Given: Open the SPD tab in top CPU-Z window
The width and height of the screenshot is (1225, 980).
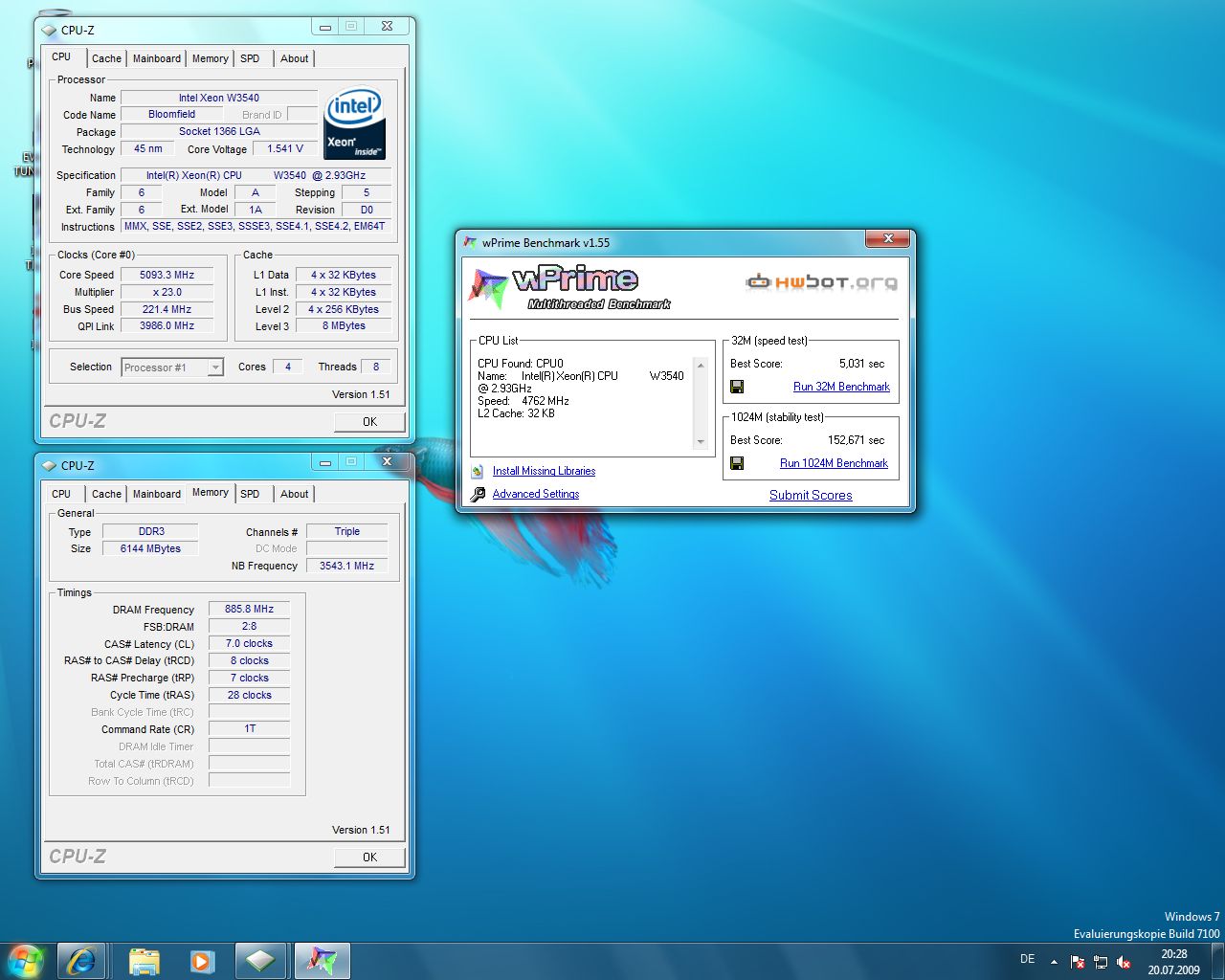Looking at the screenshot, I should (x=250, y=58).
